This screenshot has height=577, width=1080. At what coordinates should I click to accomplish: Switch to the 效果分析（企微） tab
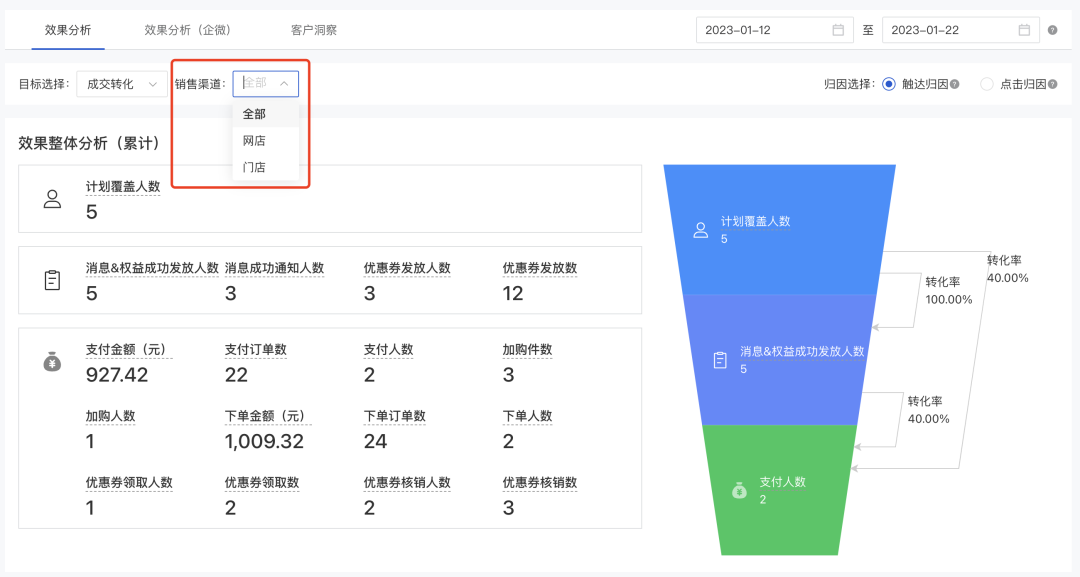[189, 30]
